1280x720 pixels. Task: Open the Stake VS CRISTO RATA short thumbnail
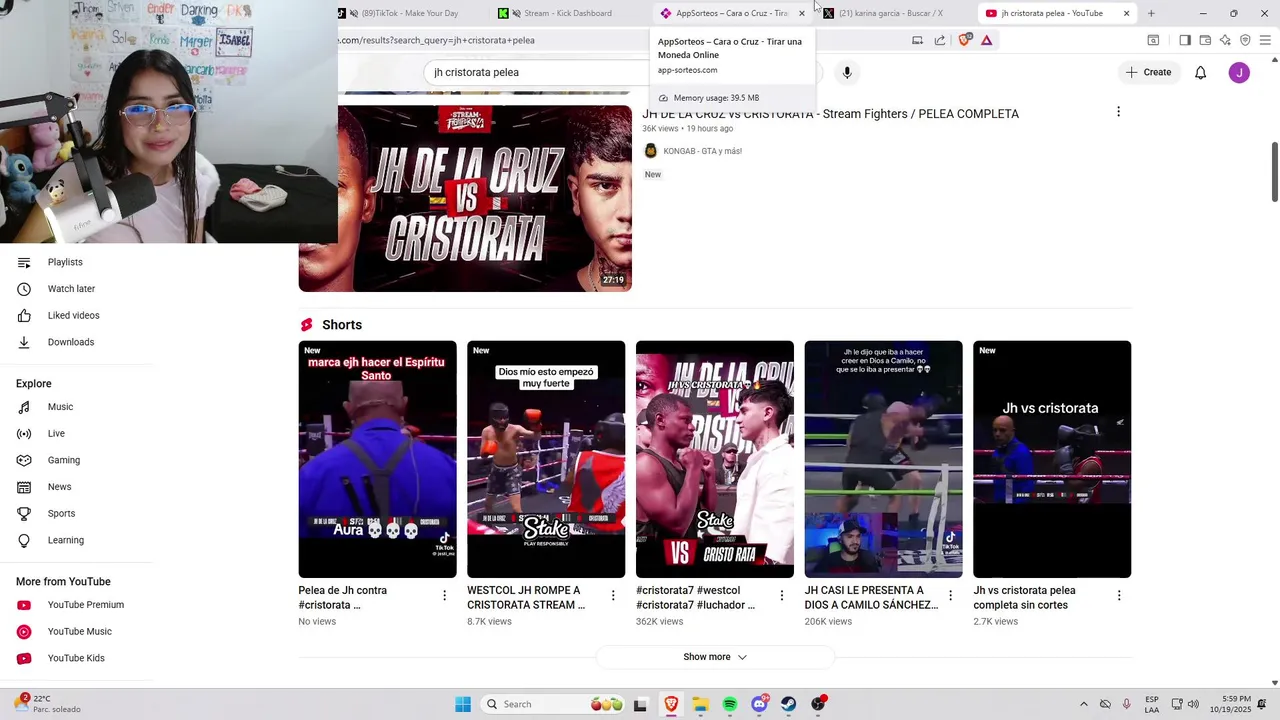point(715,459)
